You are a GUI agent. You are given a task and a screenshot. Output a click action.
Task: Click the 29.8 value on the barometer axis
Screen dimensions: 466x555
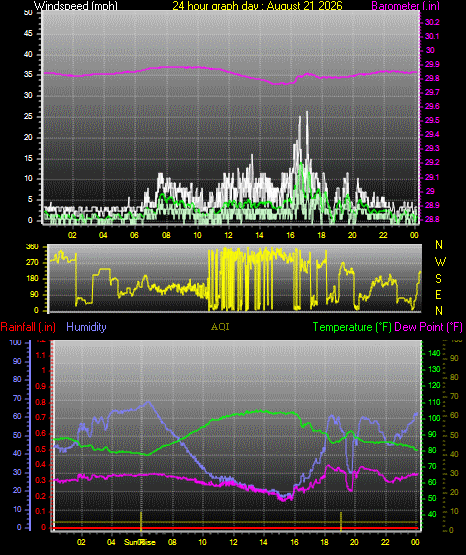coord(432,79)
